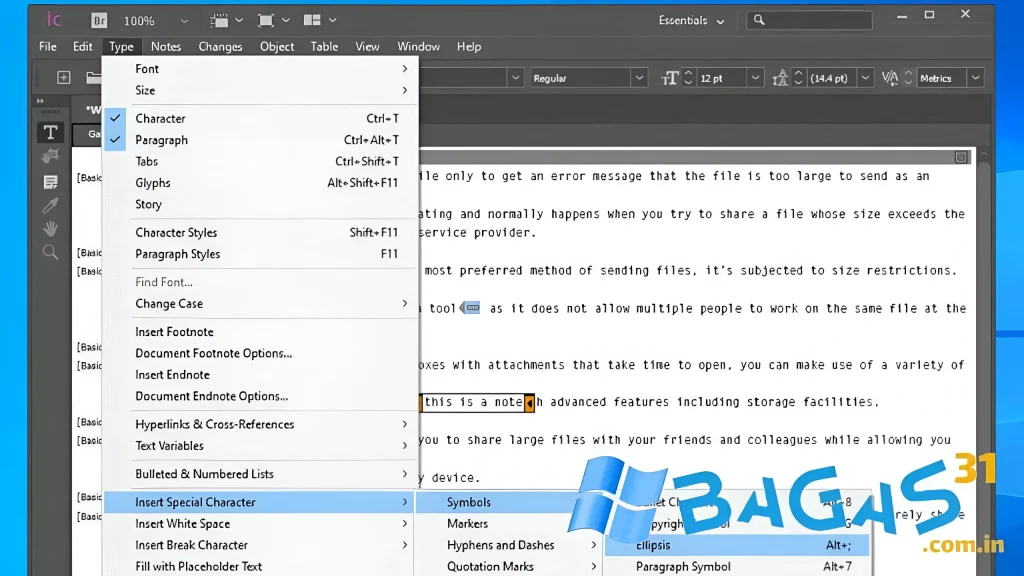Adjust the leading stepper arrows
Viewport: 1024px width, 576px height.
(x=797, y=78)
